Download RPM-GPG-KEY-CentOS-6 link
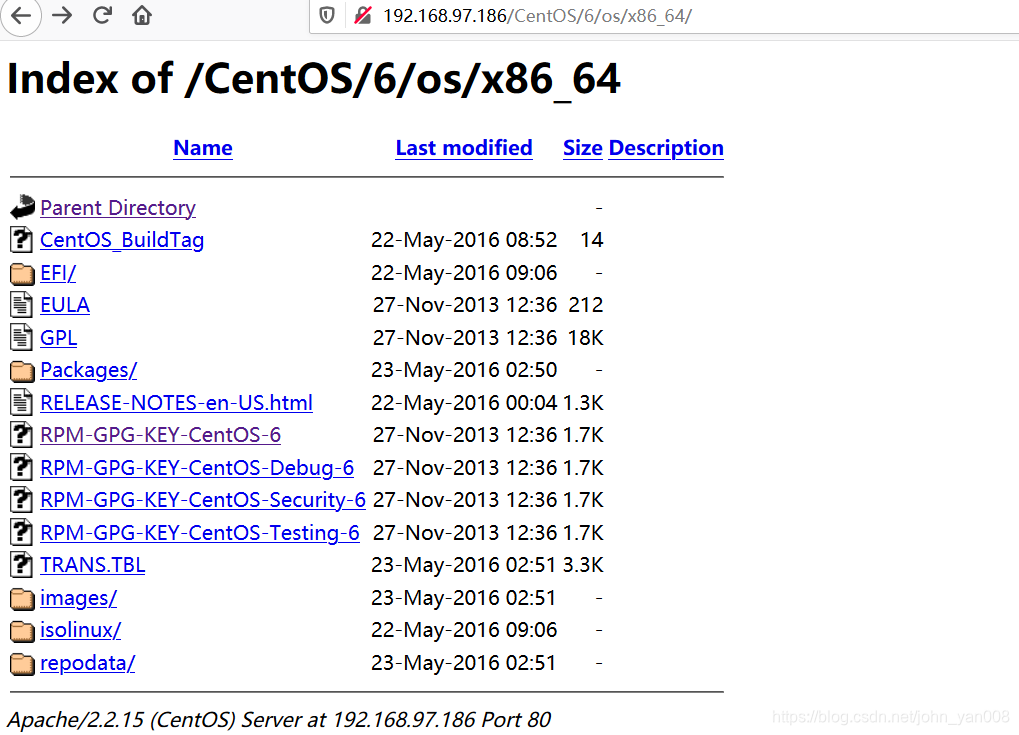The height and width of the screenshot is (735, 1019). click(x=161, y=435)
